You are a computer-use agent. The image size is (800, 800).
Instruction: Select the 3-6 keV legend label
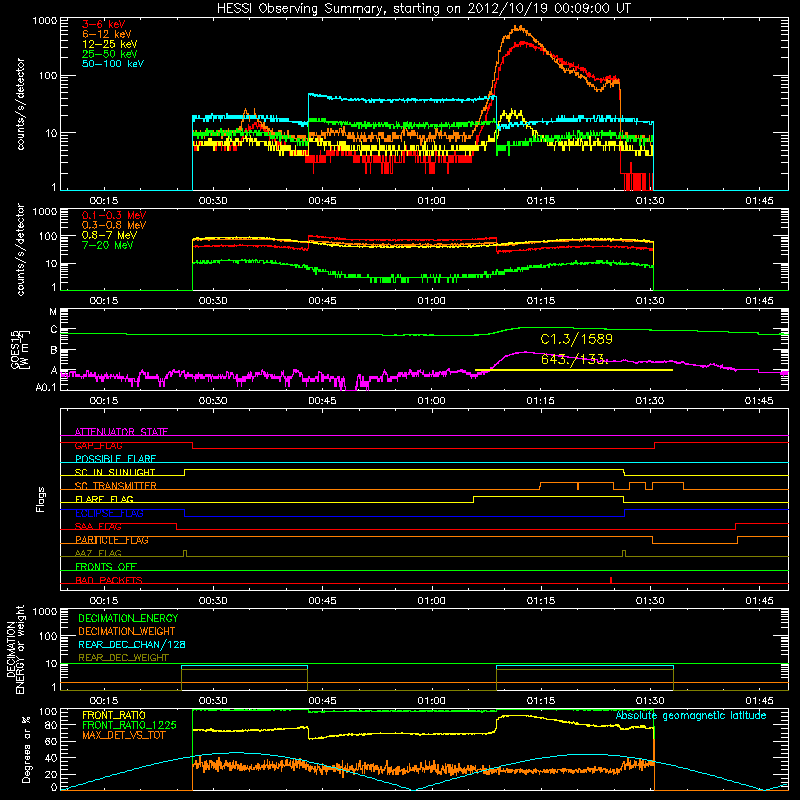pyautogui.click(x=104, y=24)
